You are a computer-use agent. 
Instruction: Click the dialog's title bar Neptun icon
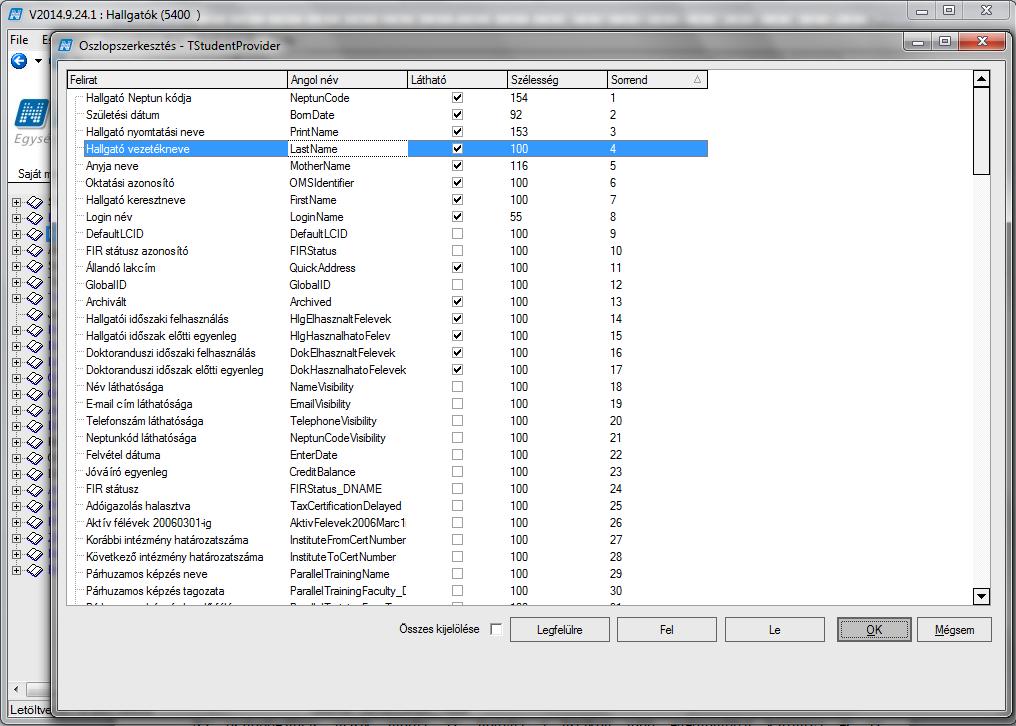(65, 45)
